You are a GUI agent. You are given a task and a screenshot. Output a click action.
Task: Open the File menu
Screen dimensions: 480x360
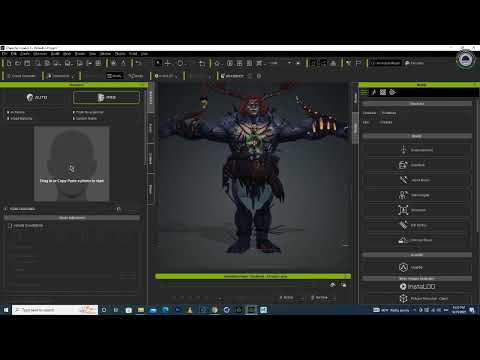(5, 54)
